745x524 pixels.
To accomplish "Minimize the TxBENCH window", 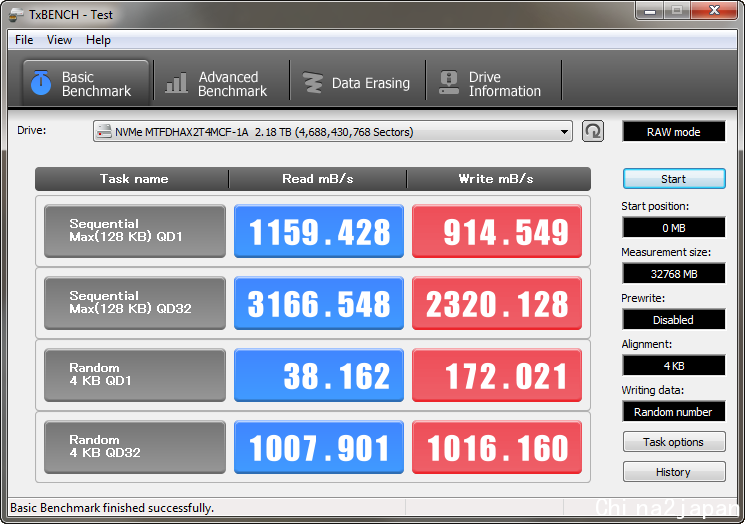I will tap(650, 10).
